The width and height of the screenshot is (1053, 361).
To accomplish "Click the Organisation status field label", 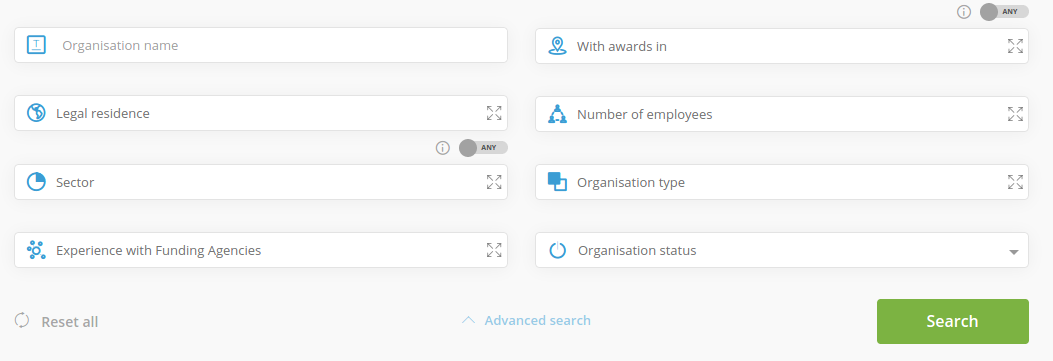I will point(637,250).
